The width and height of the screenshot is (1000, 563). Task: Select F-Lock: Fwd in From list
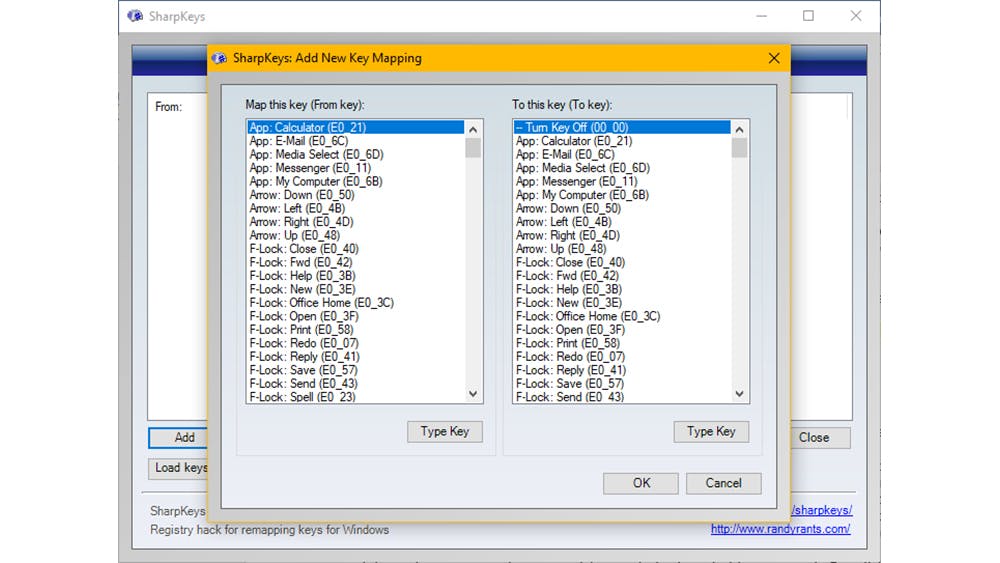pos(356,262)
